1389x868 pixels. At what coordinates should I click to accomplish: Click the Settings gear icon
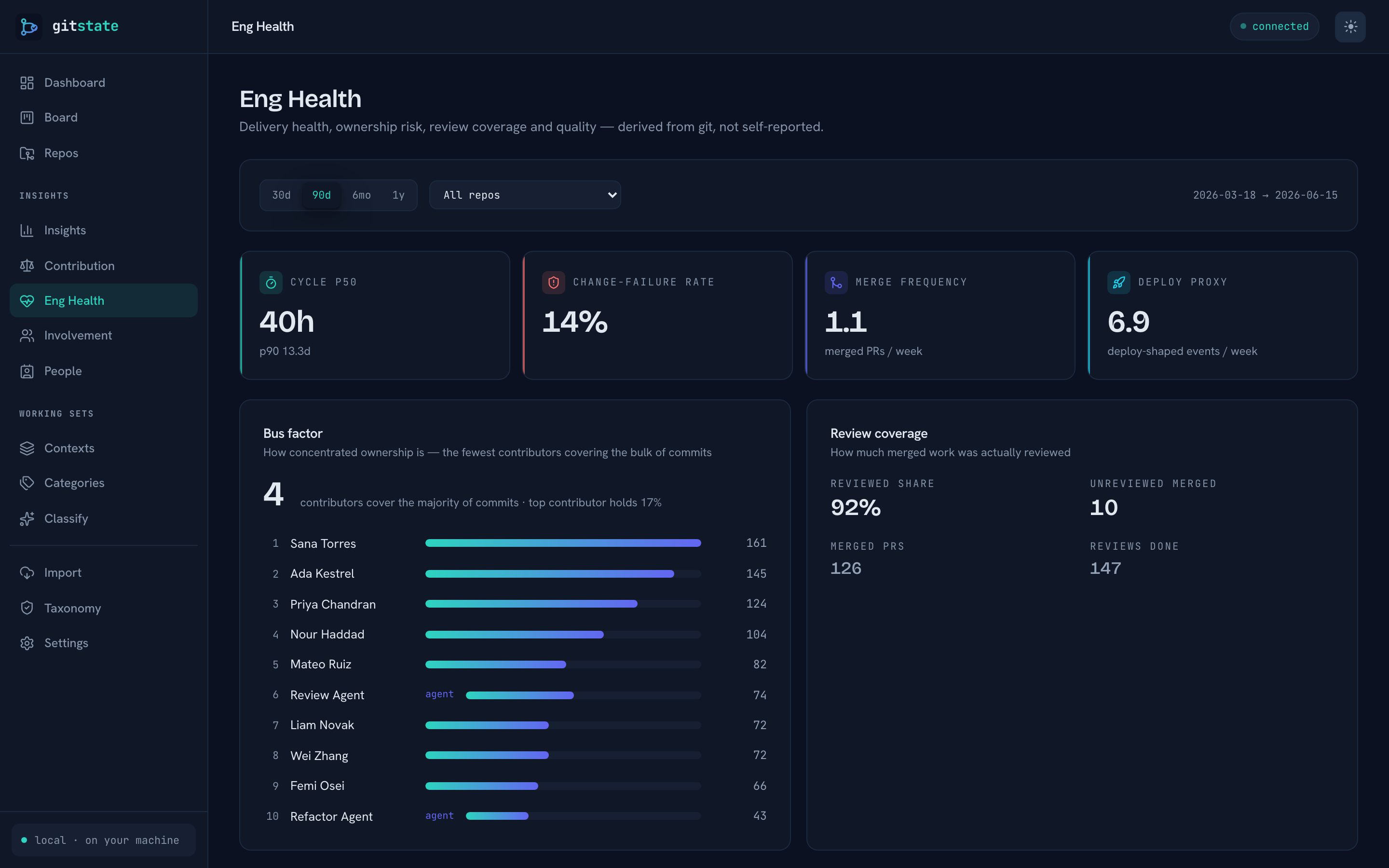tap(27, 643)
